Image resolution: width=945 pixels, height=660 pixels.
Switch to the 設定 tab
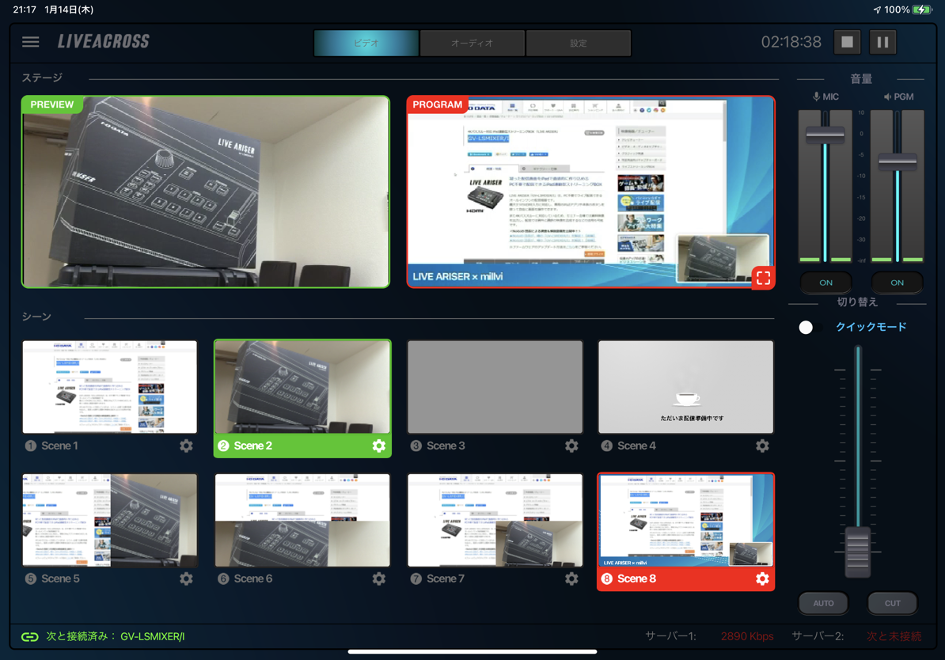point(578,43)
